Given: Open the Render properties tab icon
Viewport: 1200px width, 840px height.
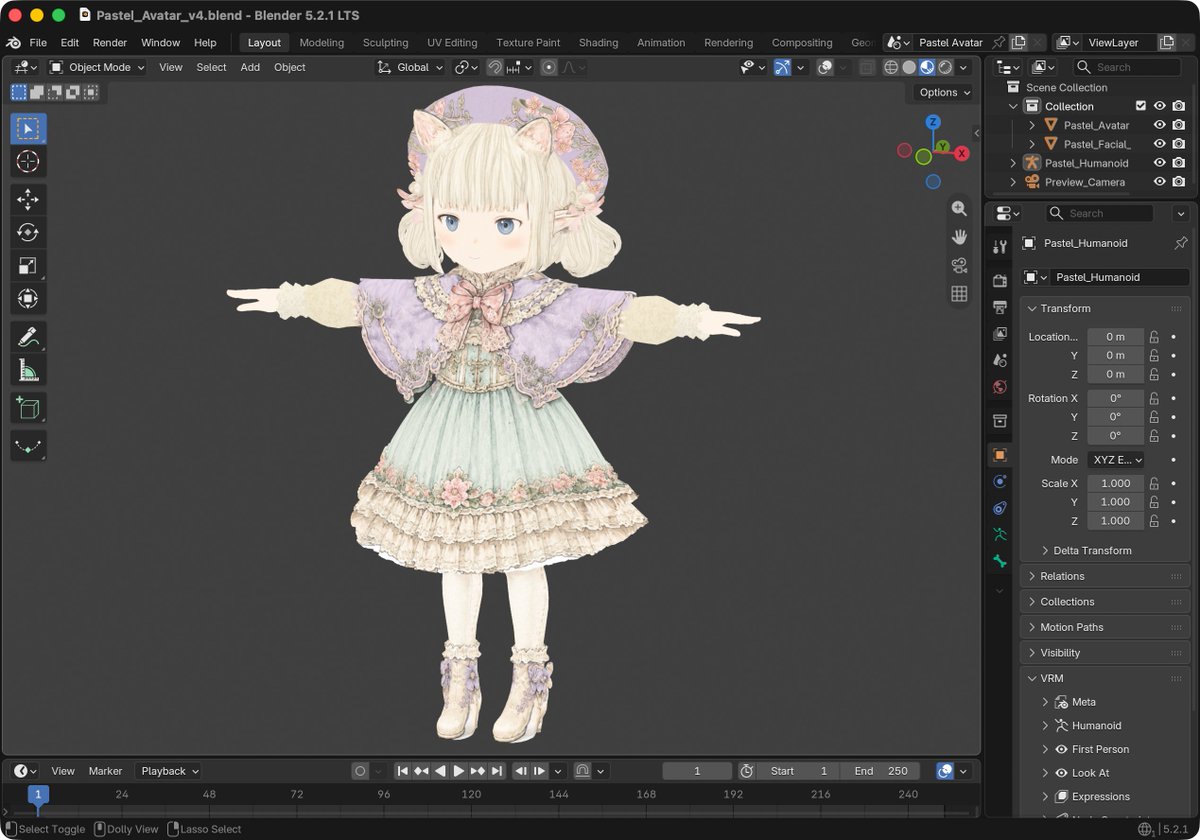Looking at the screenshot, I should [999, 281].
